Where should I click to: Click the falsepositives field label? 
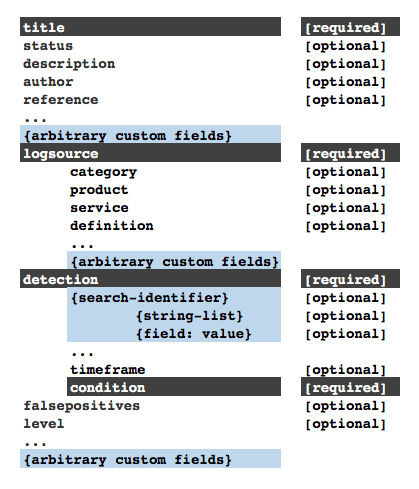coord(81,406)
